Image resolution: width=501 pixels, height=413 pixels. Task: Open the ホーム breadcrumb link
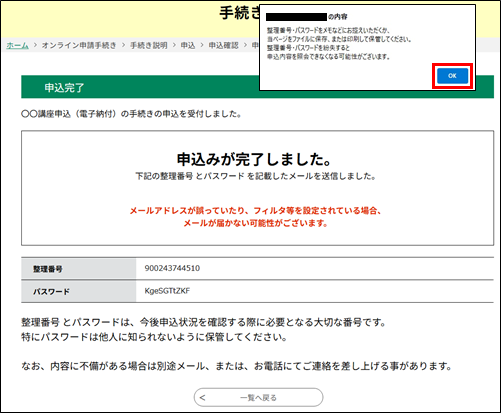(17, 45)
